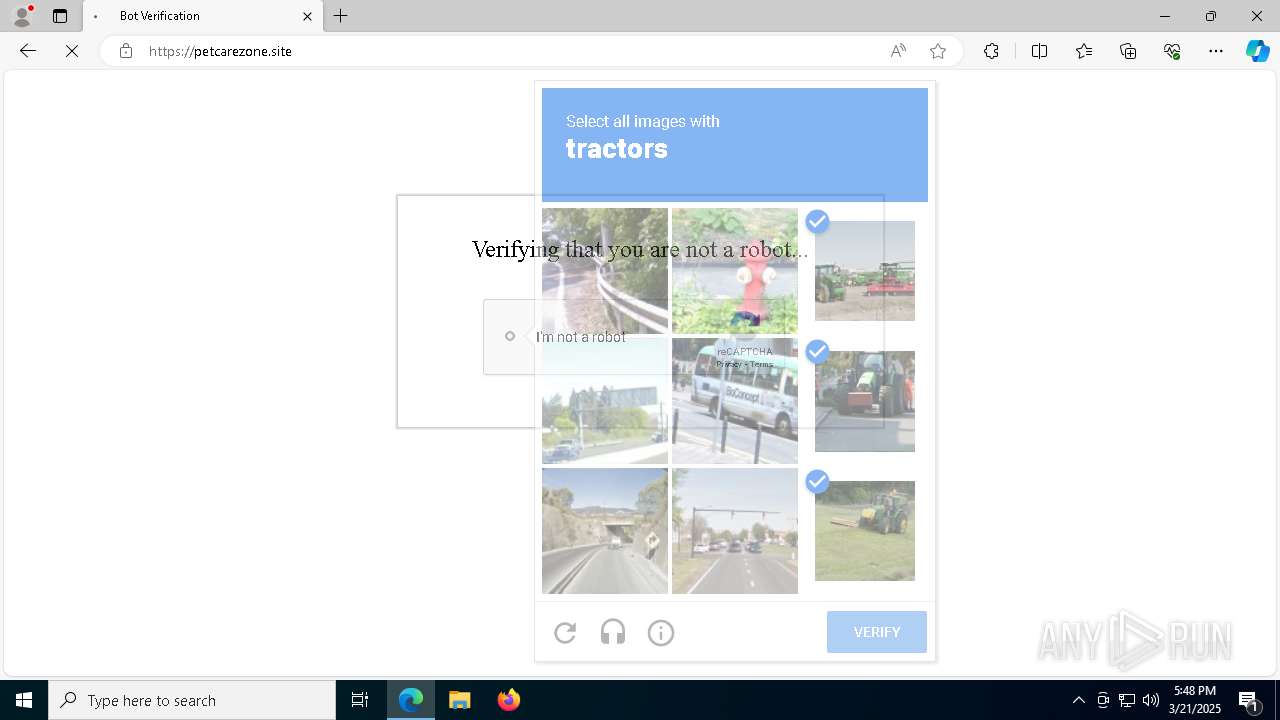Select the overpass bridge road tile

[x=605, y=531]
